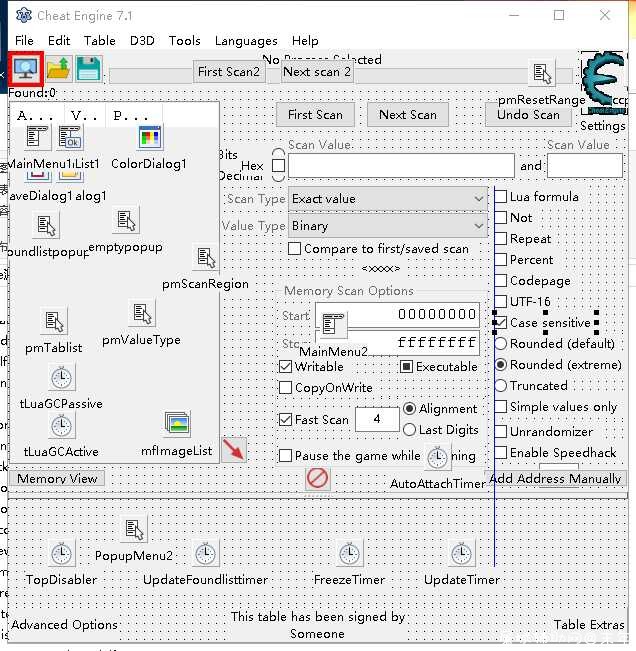Select the MainMenu1 component icon
Image resolution: width=636 pixels, height=651 pixels.
click(x=37, y=137)
